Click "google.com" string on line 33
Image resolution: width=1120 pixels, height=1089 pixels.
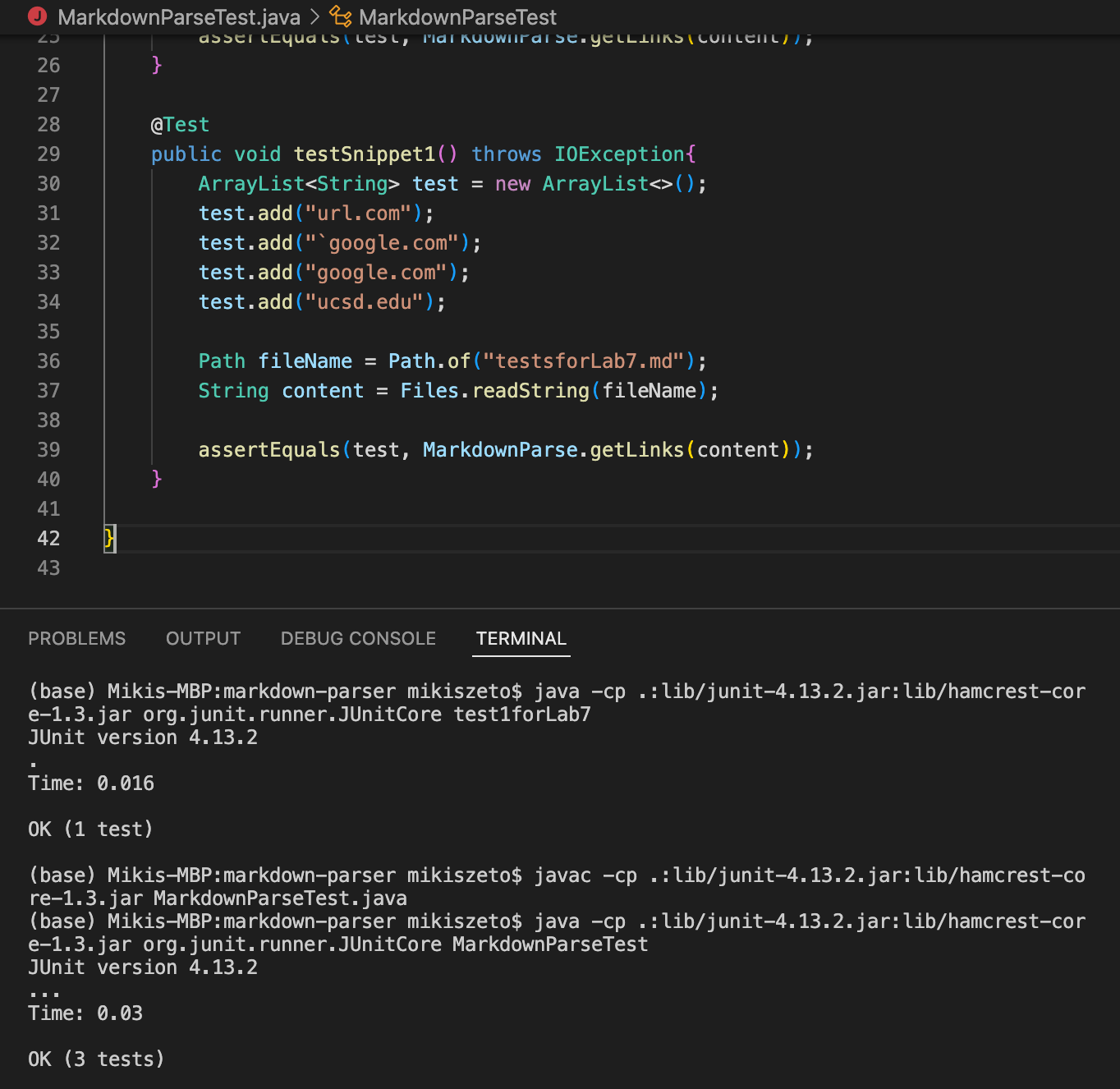coord(376,272)
